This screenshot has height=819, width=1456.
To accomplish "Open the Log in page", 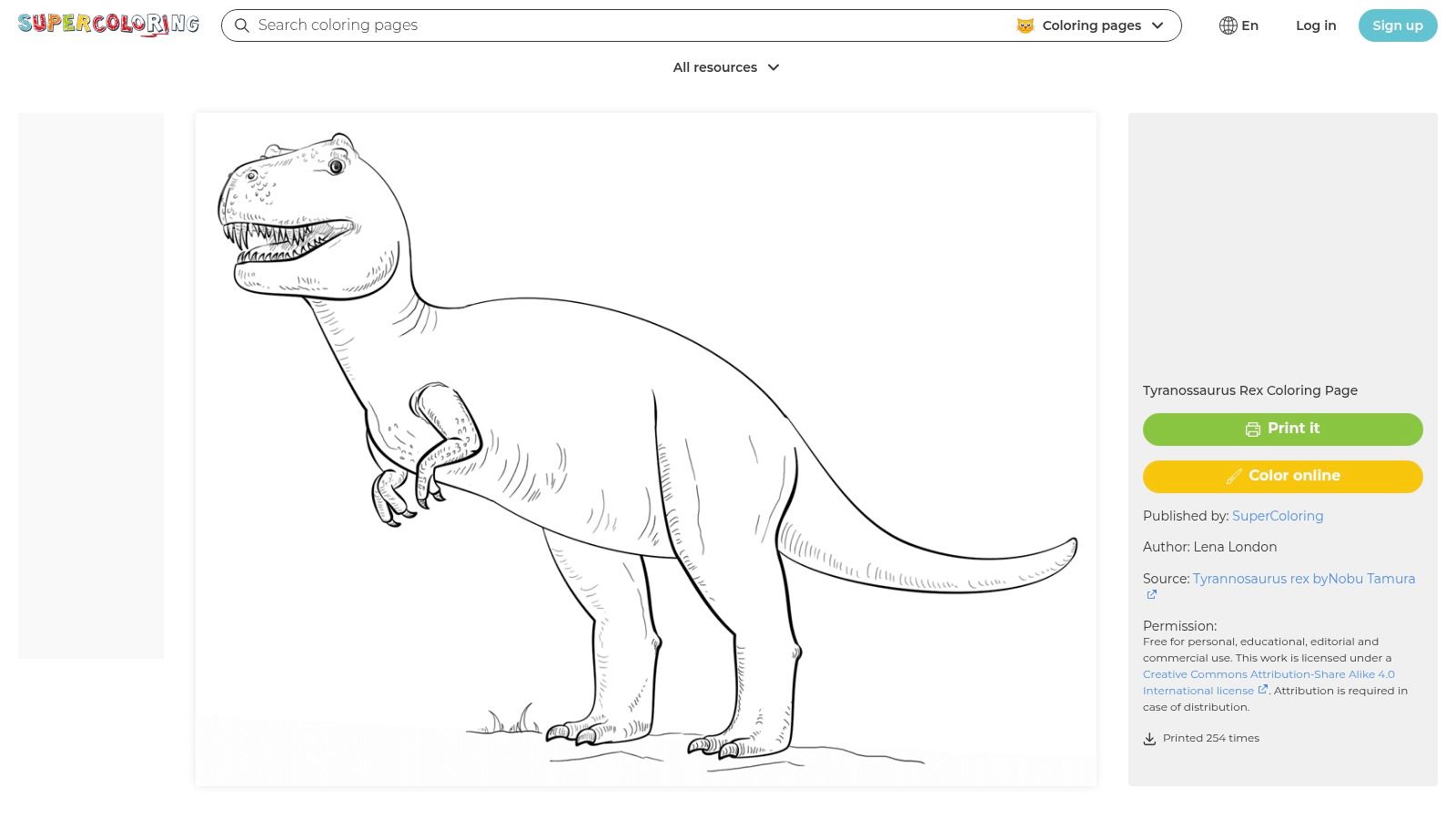I will point(1316,25).
